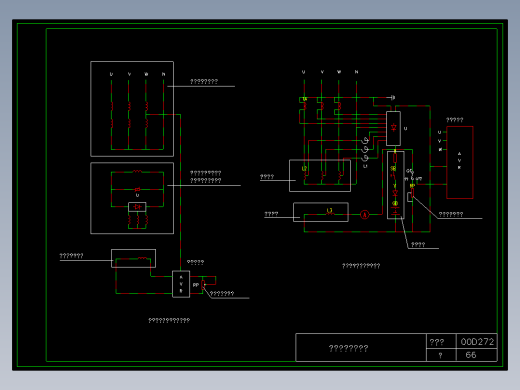Viewport: 520px width, 390px height.
Task: Click the "N" terminal label atop the right diagram
Action: (x=356, y=72)
